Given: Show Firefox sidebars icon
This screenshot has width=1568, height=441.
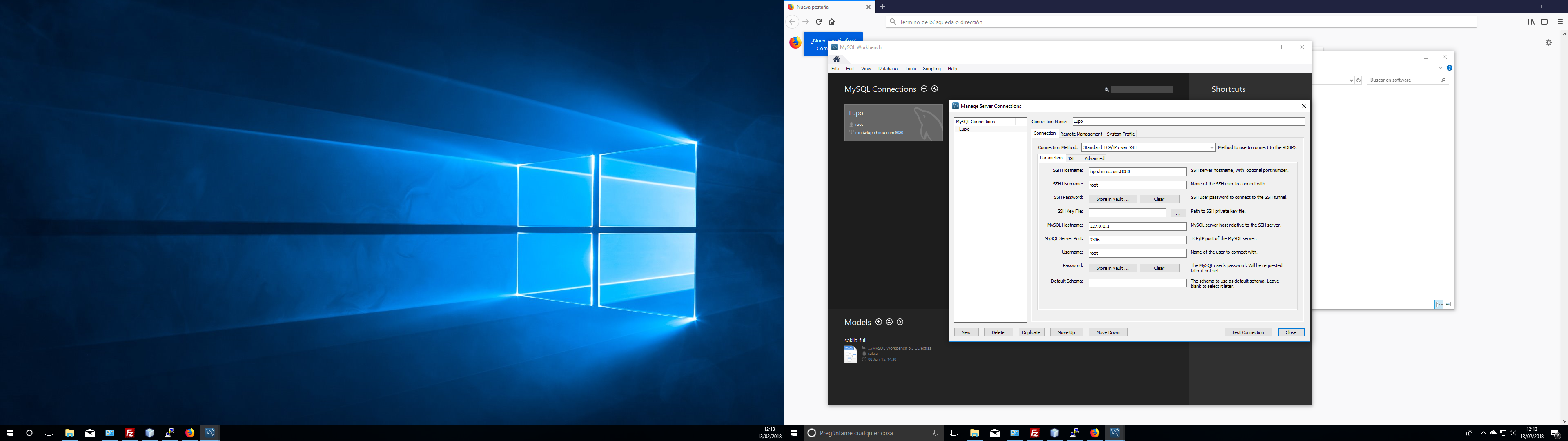Looking at the screenshot, I should point(1544,22).
